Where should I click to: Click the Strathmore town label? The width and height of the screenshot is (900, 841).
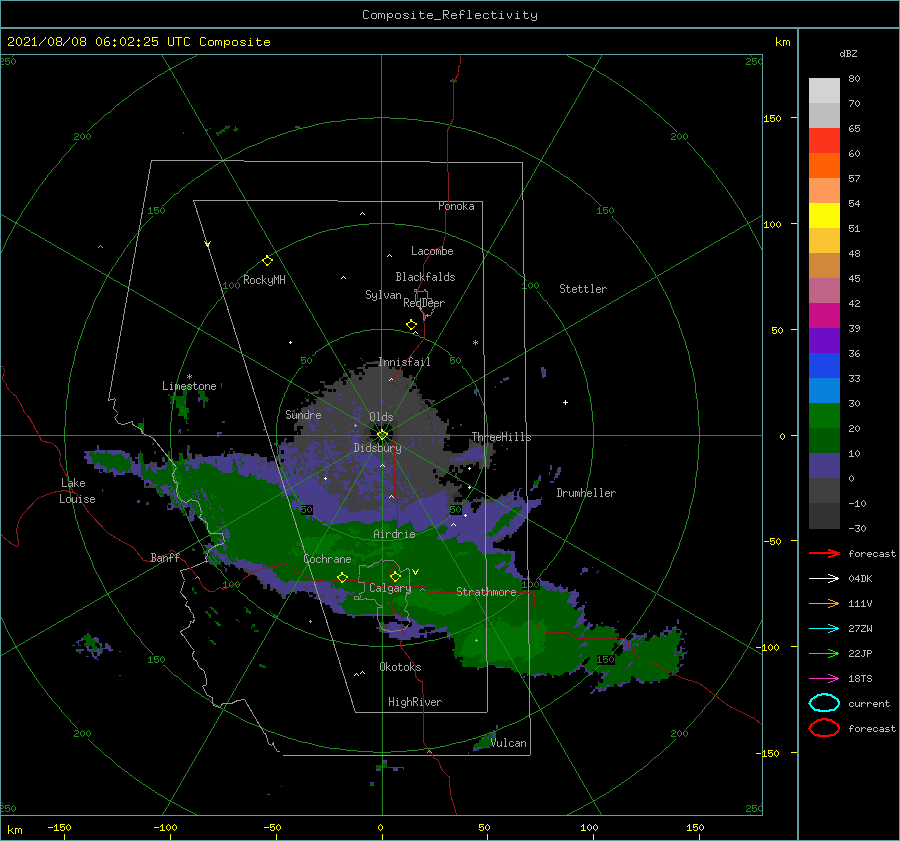click(x=486, y=592)
